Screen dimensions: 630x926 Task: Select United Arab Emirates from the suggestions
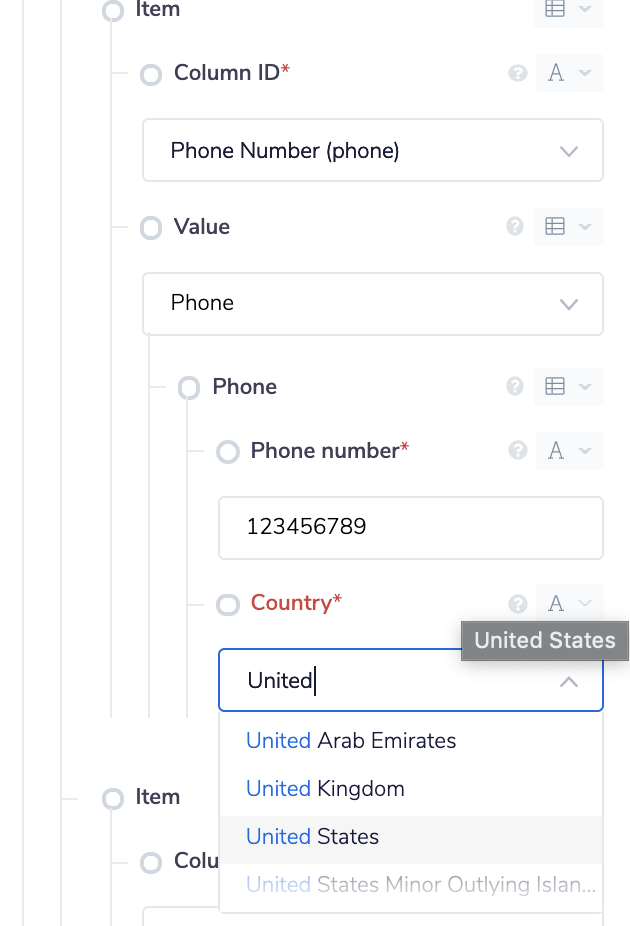(350, 740)
